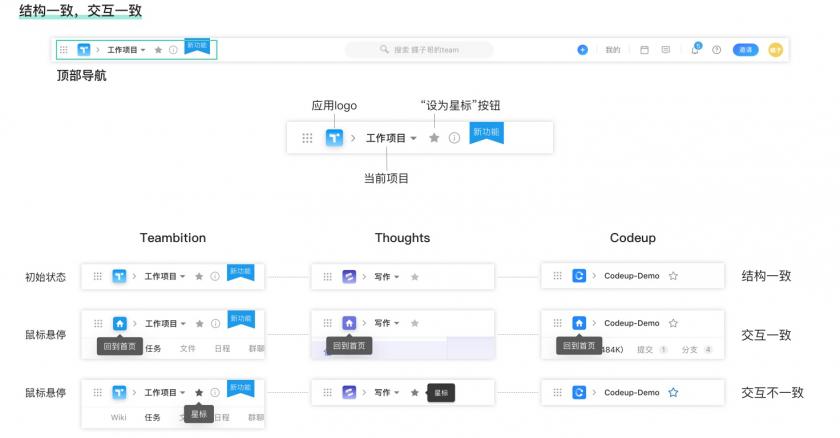Select the 文件 tab in the Teambition row

coord(188,349)
